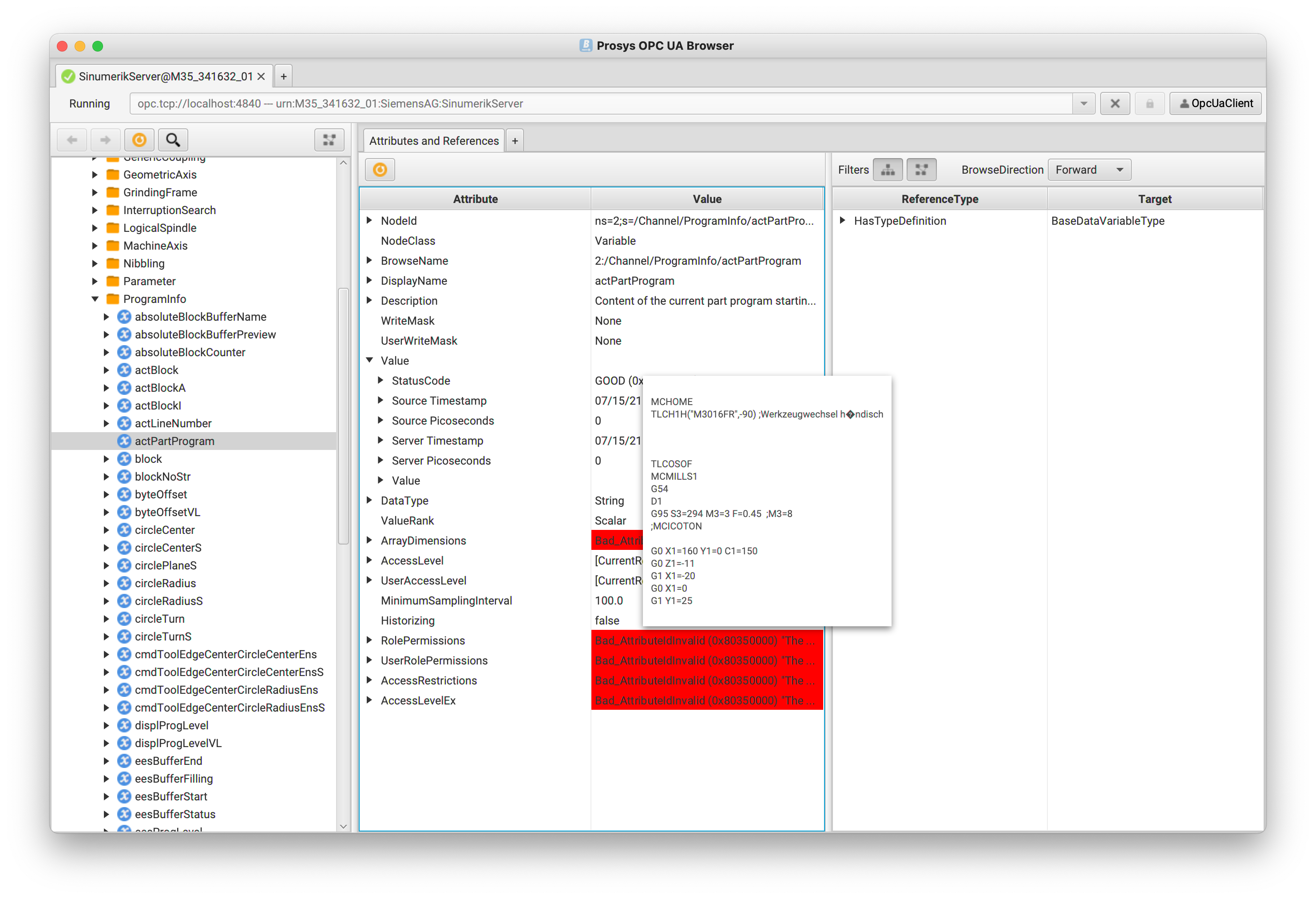The height and width of the screenshot is (899, 1316).
Task: Toggle the hierarchical references filter icon
Action: click(888, 169)
